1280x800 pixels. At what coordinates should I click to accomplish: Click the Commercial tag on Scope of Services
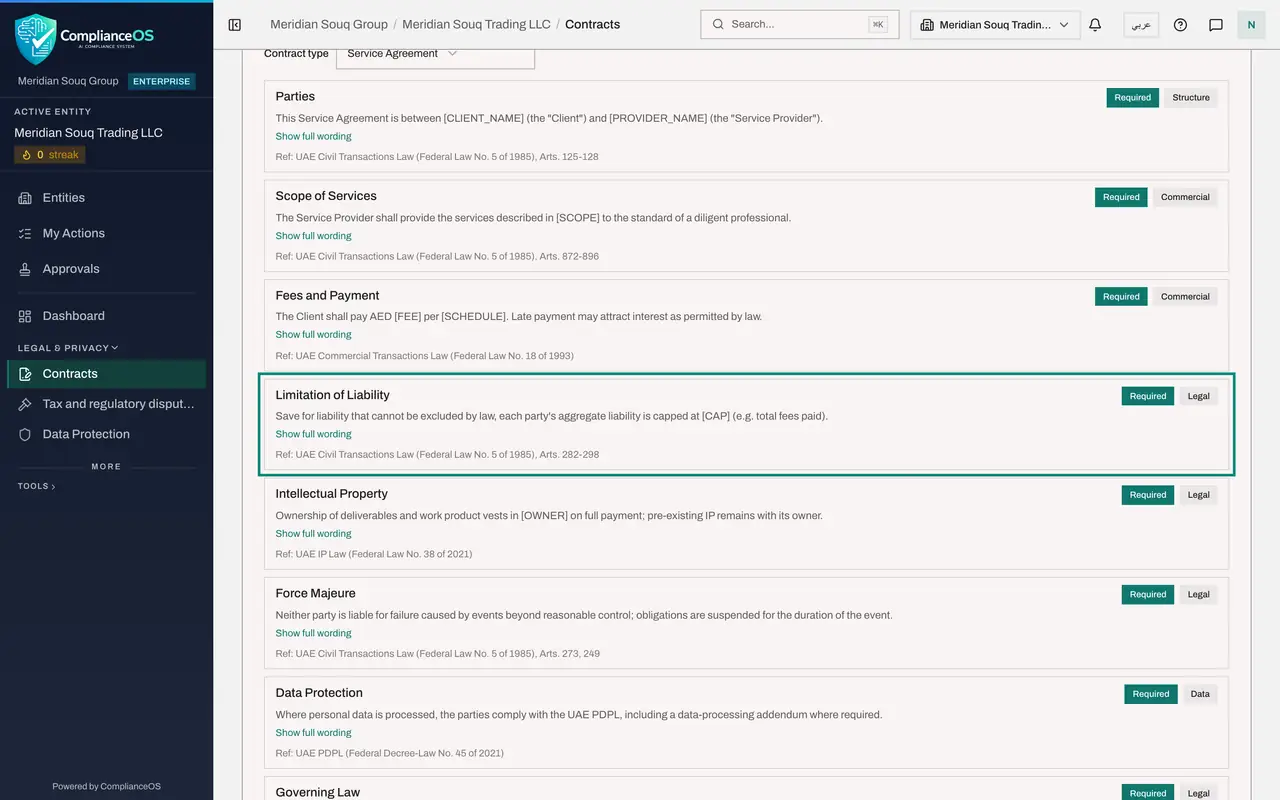coord(1185,197)
